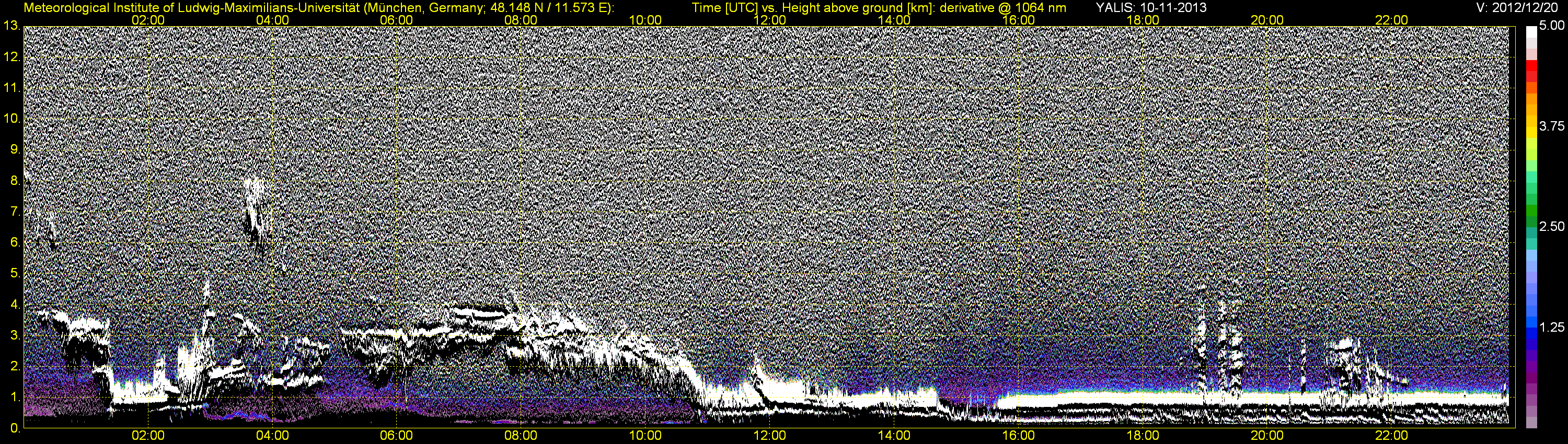The width and height of the screenshot is (1568, 444).
Task: Click the 20:00 label on the lower time axis
Action: click(x=1267, y=436)
